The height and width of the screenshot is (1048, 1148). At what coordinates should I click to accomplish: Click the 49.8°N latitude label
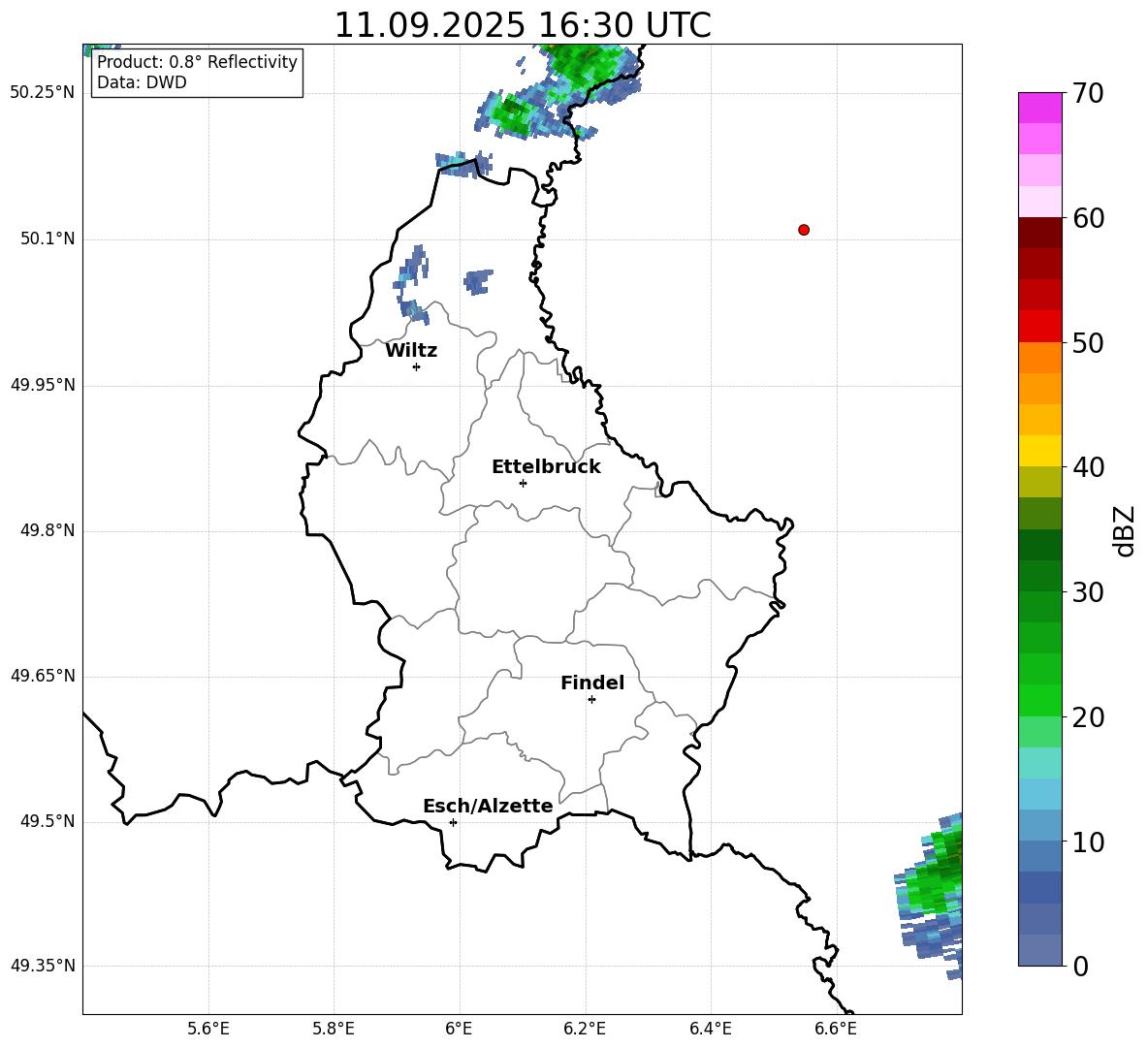click(x=48, y=530)
